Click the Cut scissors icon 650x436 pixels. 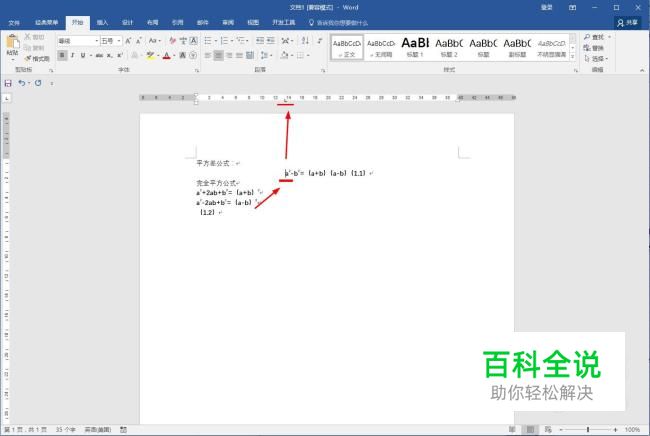pos(28,37)
